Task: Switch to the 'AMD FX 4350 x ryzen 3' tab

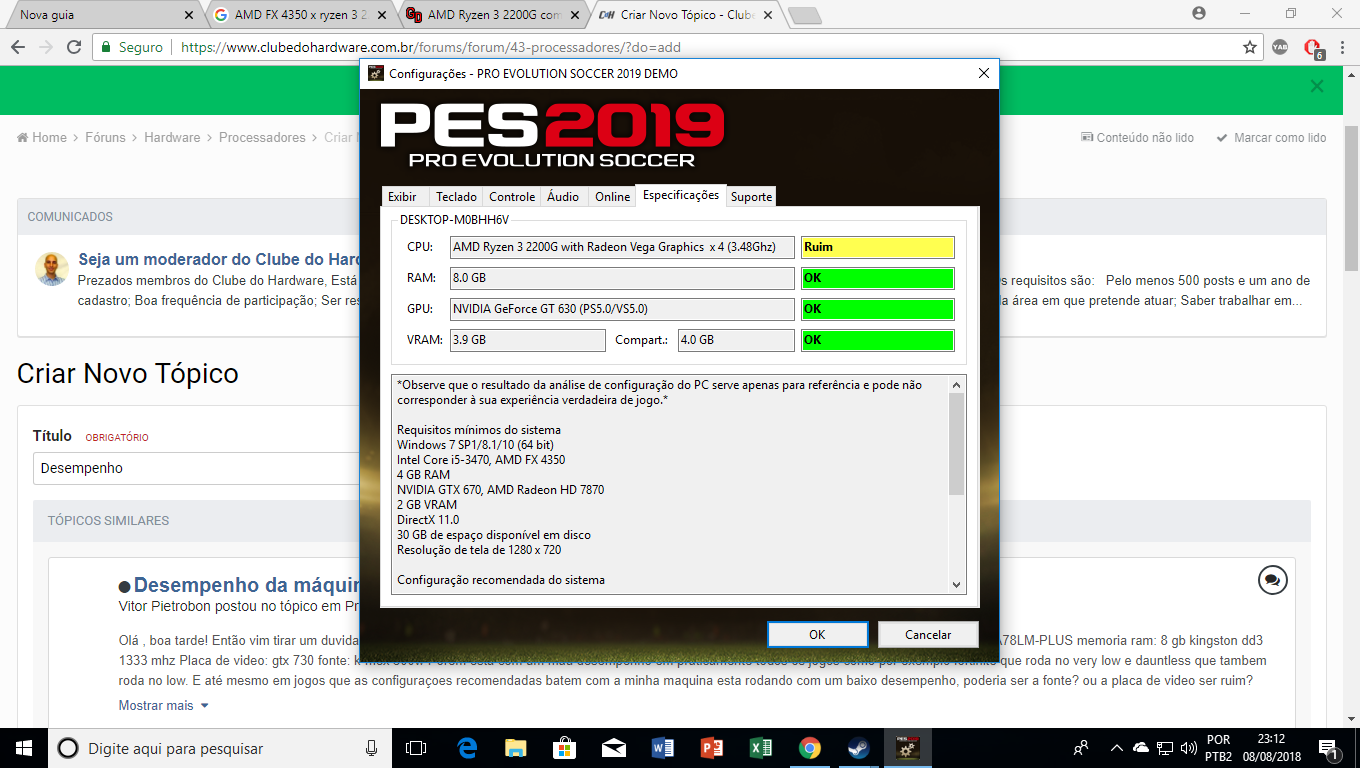Action: 299,15
